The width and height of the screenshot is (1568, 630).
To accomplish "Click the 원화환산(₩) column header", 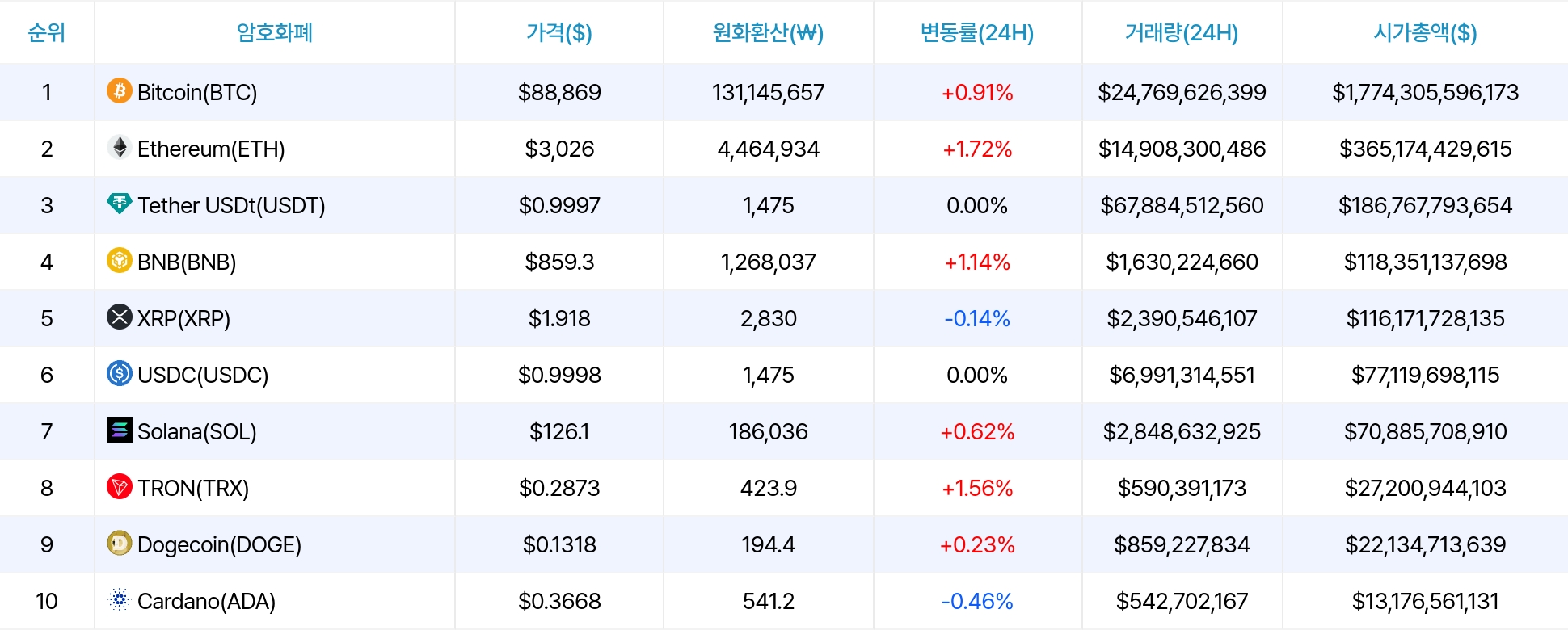I will pos(768,32).
